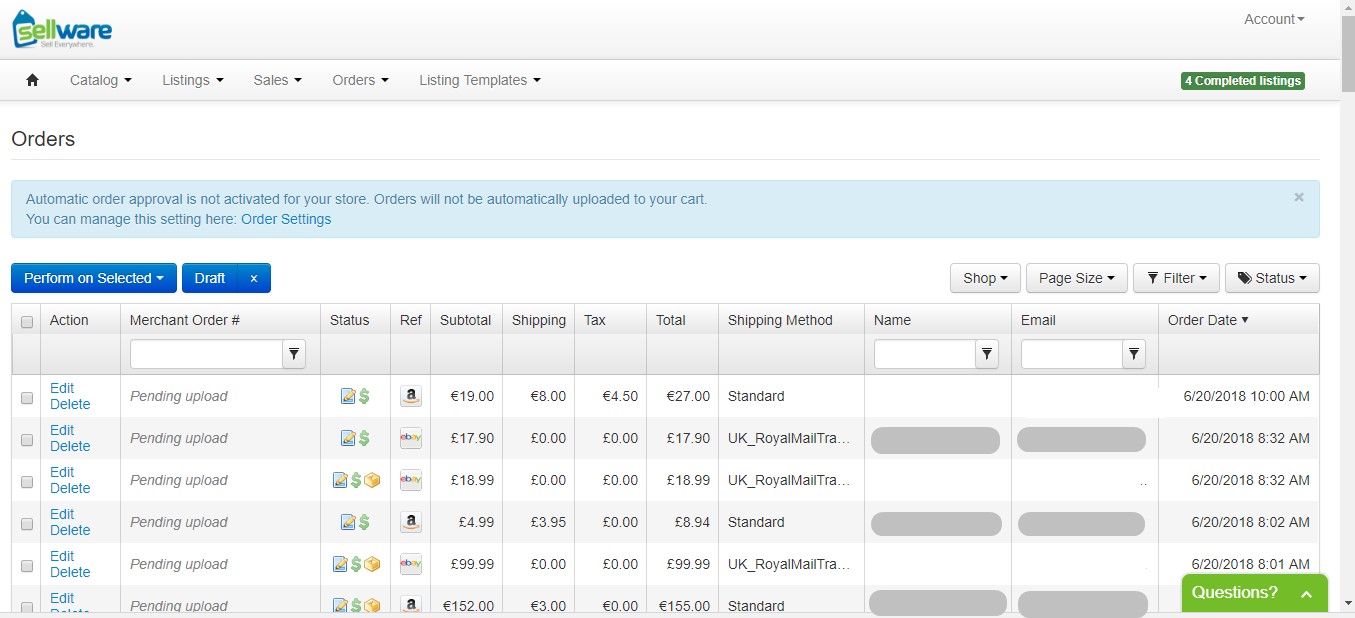Click the shipped box icon in the £99.99 order row
1355x618 pixels.
coord(372,564)
